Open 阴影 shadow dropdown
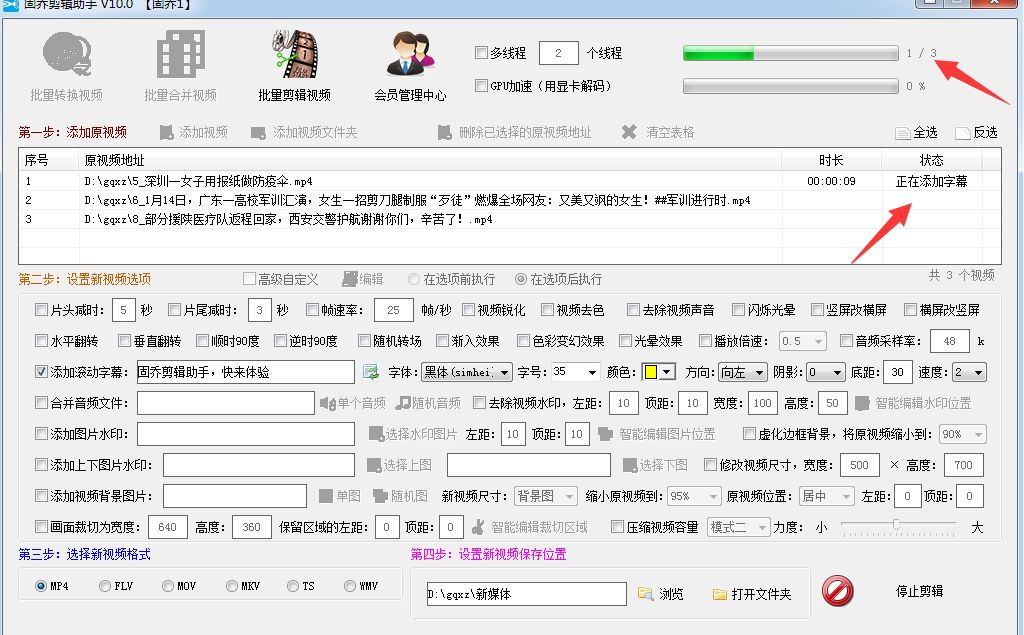1024x635 pixels. 825,372
